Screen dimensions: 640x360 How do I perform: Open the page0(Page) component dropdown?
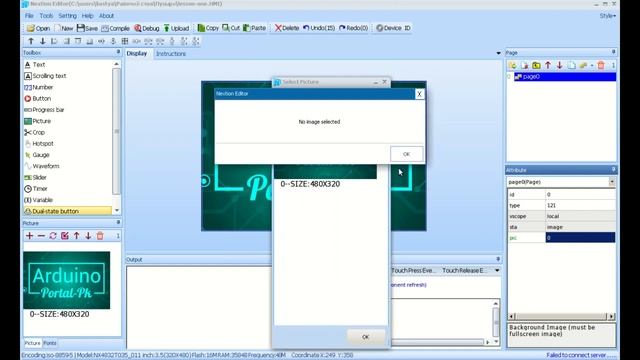(612, 182)
